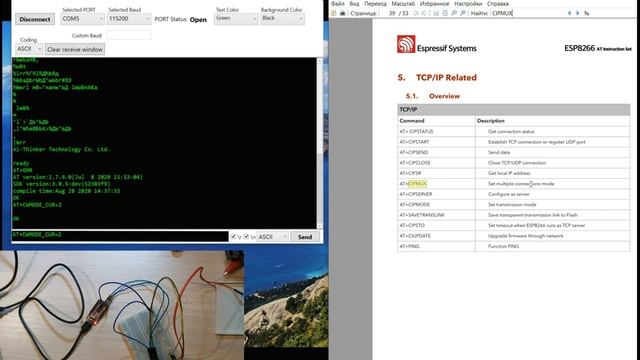Click the printer icon in PDF viewer toolbar
The width and height of the screenshot is (640, 360).
point(342,13)
